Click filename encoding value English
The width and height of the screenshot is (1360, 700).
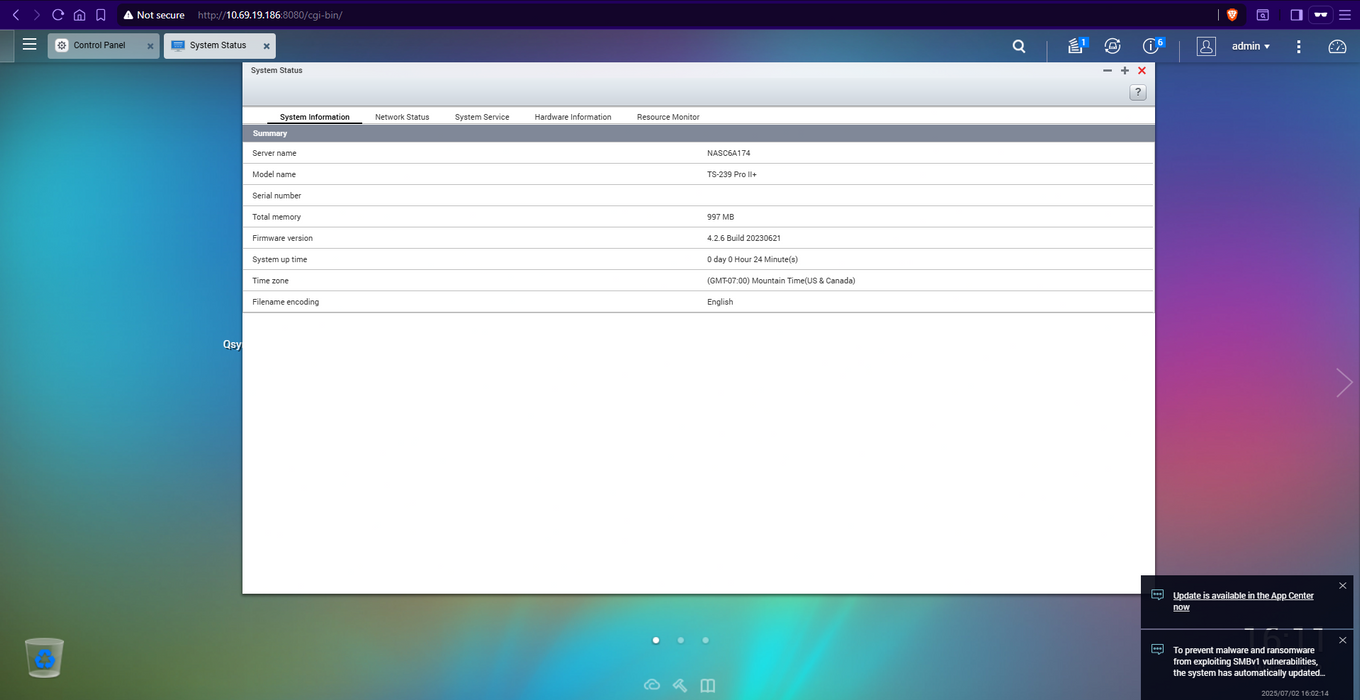[720, 302]
